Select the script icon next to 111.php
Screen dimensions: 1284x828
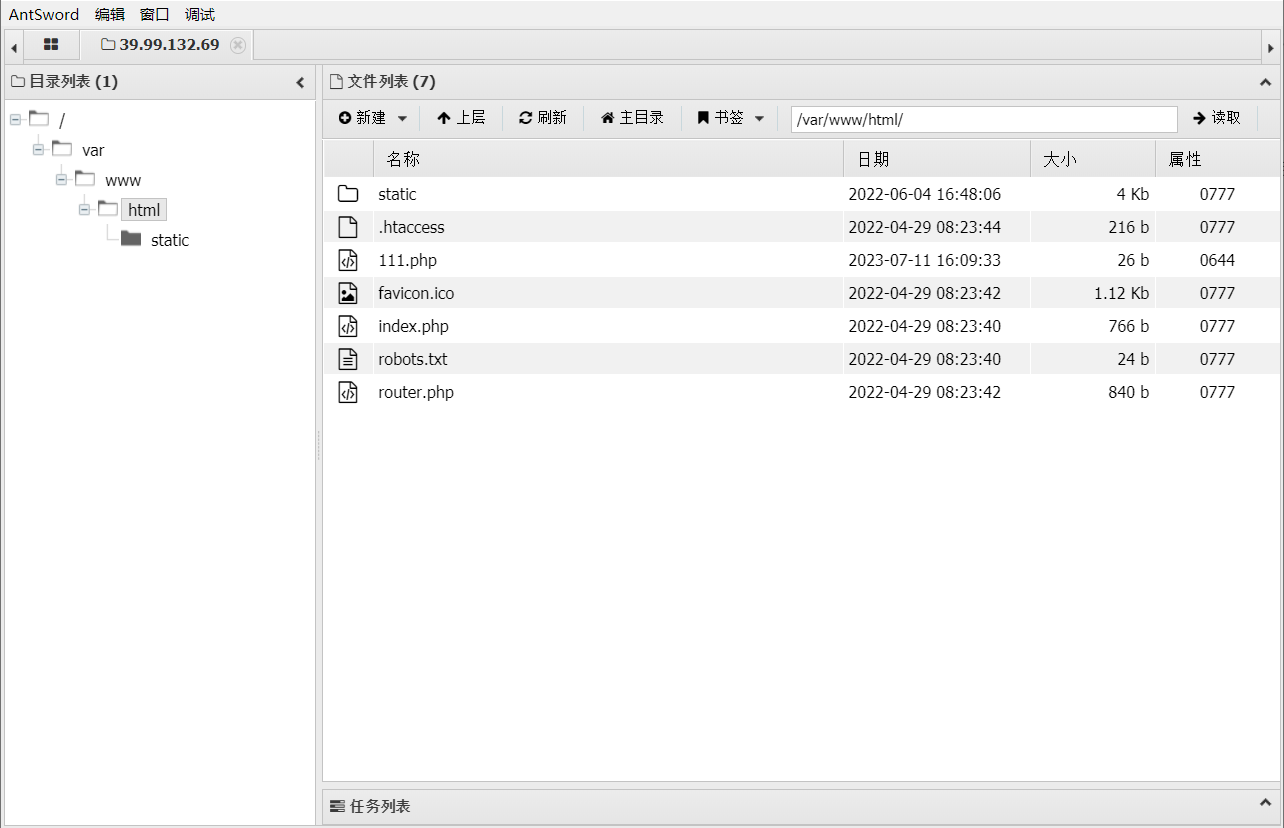point(348,259)
